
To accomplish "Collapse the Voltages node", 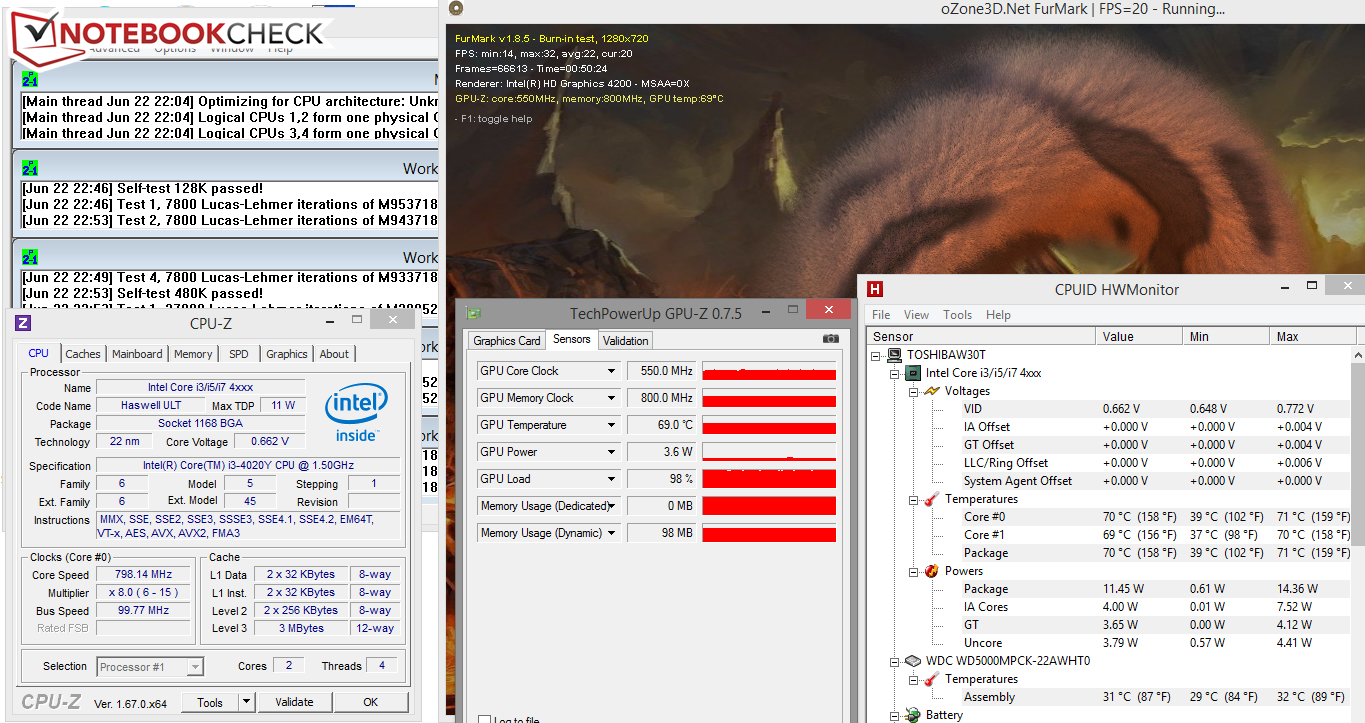I will click(x=914, y=391).
